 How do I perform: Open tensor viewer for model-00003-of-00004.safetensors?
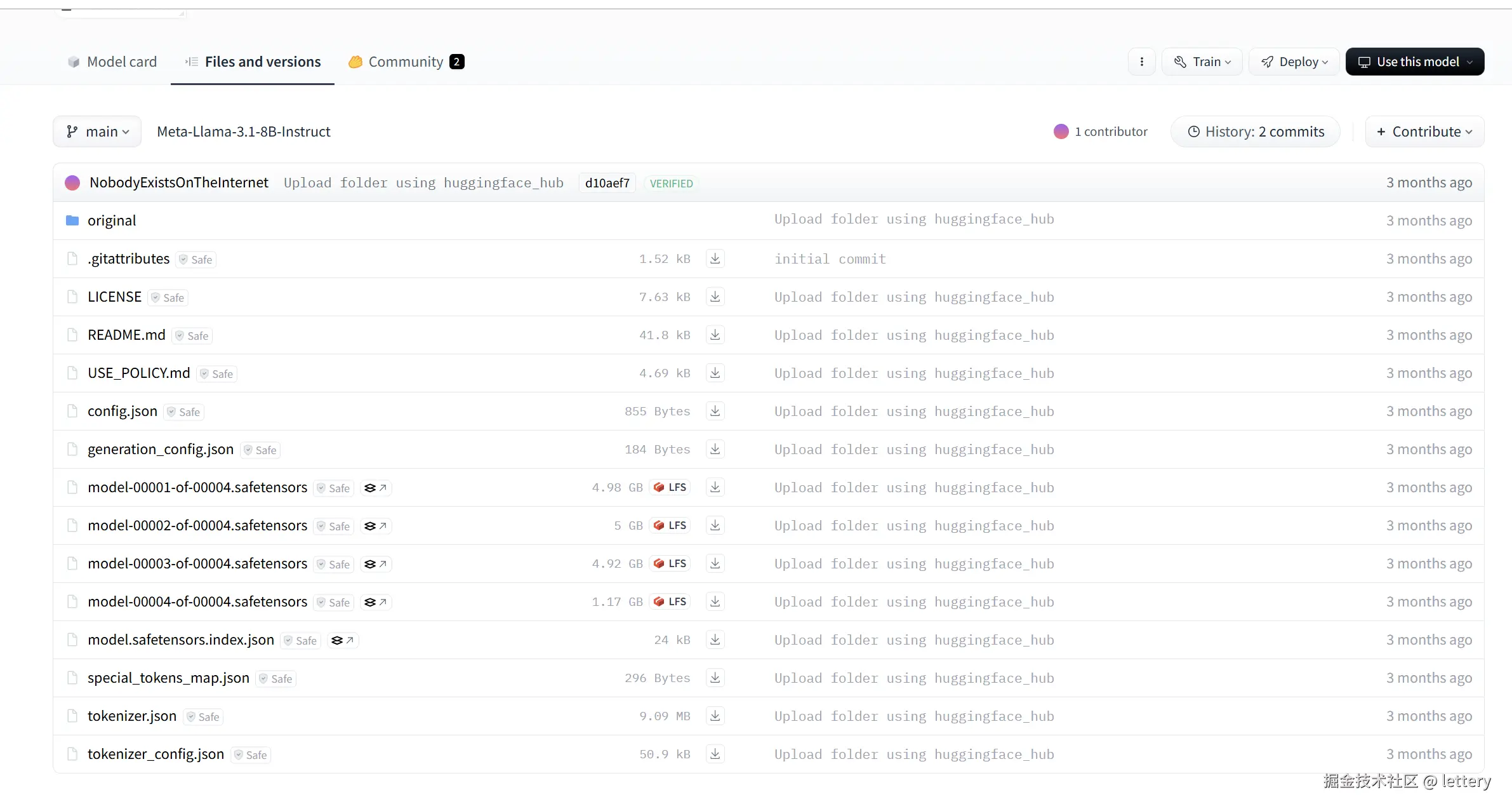coord(376,564)
